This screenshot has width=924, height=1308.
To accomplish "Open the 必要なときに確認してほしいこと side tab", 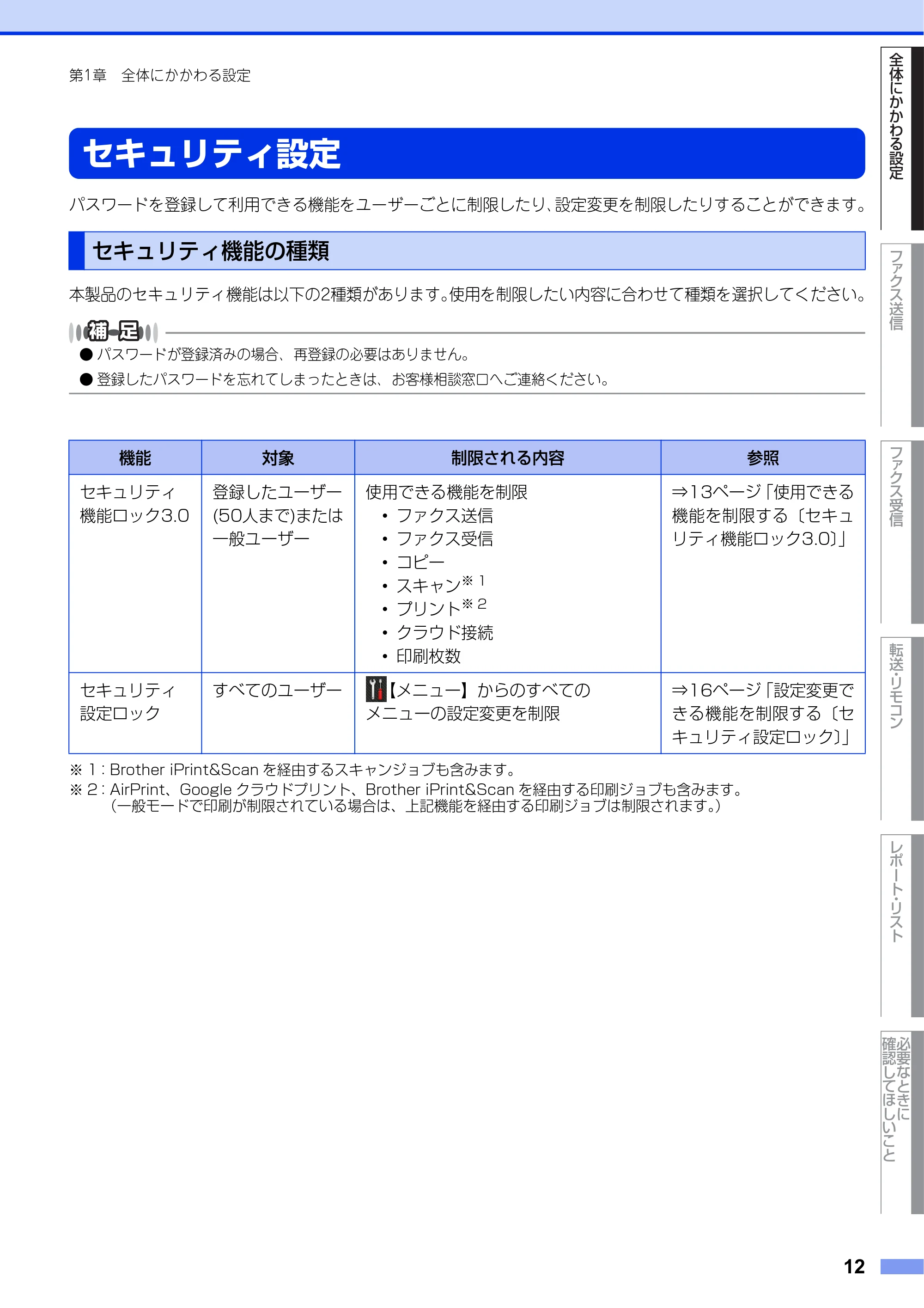I will click(x=902, y=1122).
